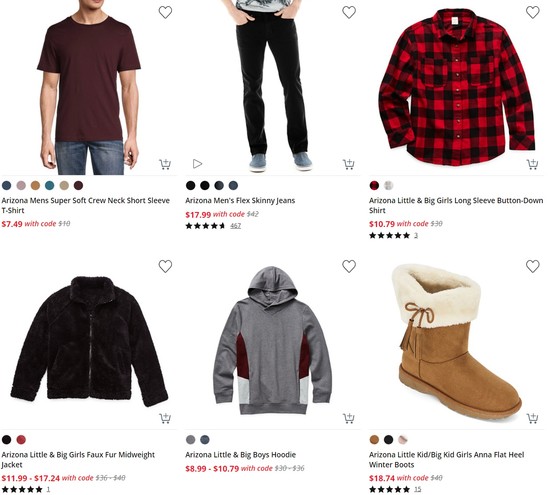Add Anna Winter Boots to cart icon
Viewport: 550px width, 495px height.
coord(532,418)
